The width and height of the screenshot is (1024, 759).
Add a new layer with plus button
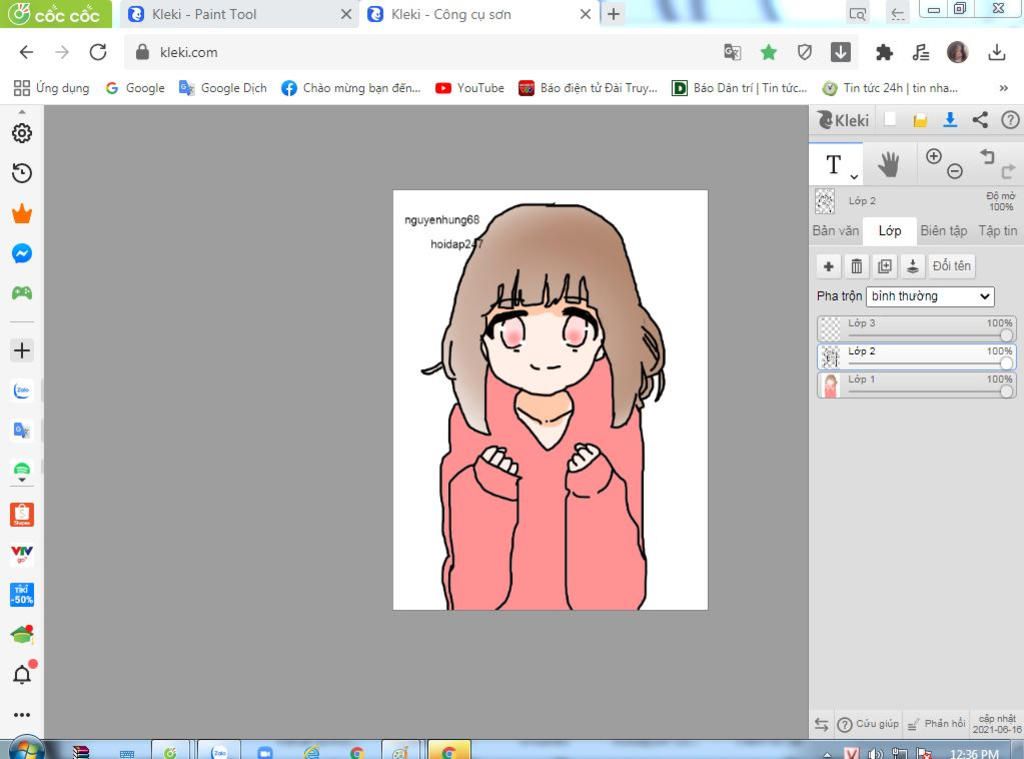828,266
